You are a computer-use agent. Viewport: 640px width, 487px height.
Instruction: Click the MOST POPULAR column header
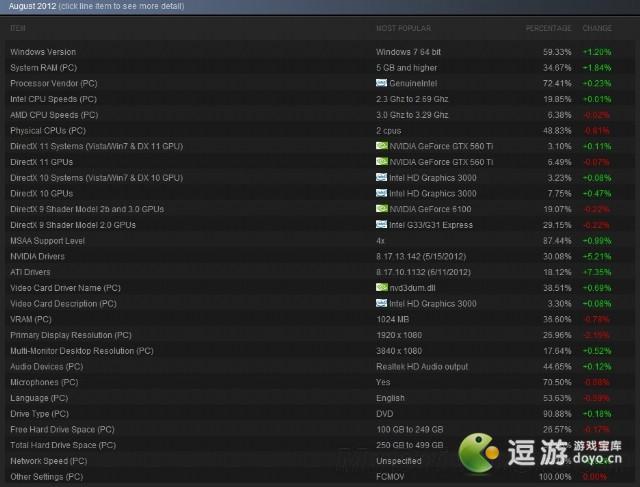tap(403, 28)
